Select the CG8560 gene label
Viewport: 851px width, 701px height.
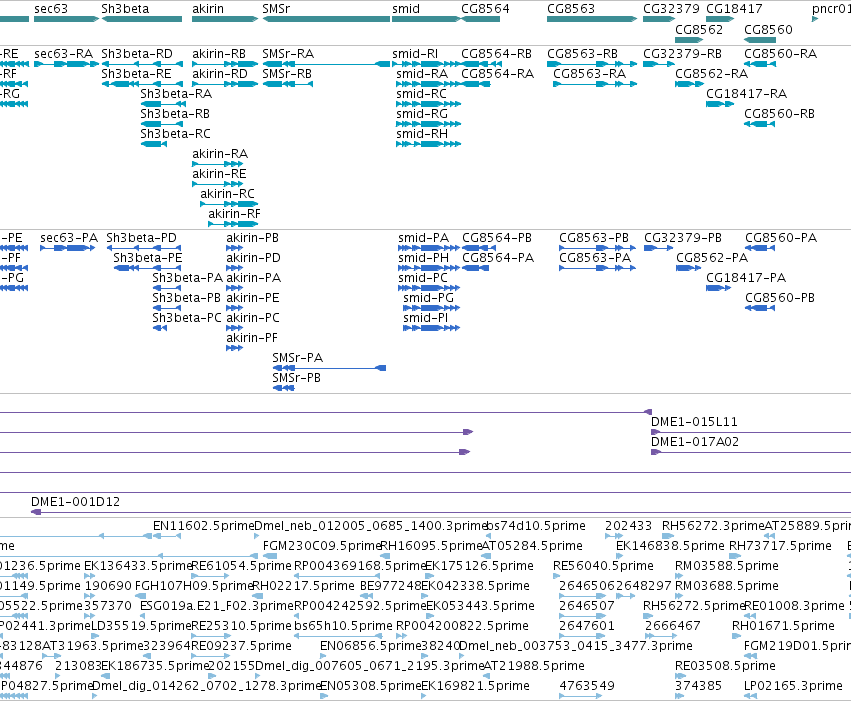coord(768,29)
